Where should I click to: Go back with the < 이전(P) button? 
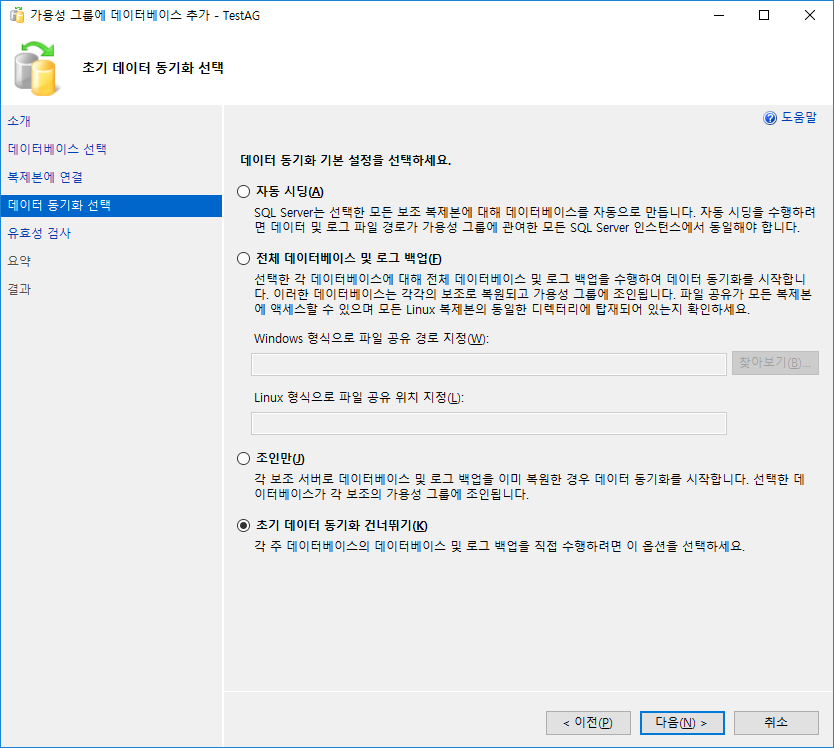pyautogui.click(x=588, y=723)
